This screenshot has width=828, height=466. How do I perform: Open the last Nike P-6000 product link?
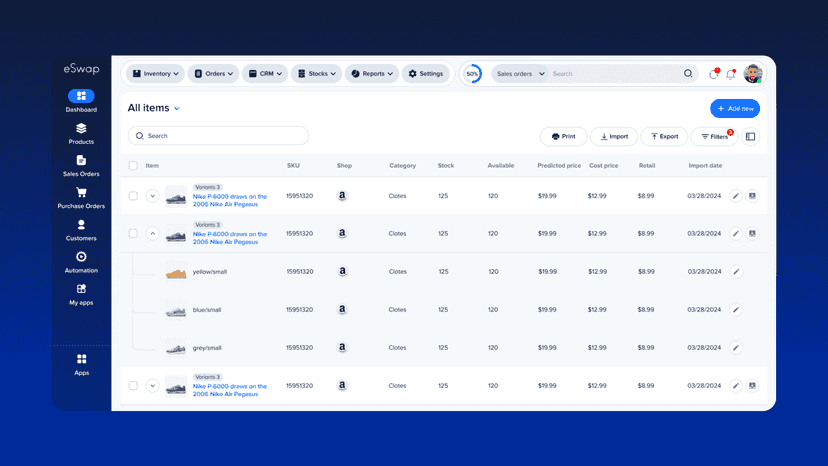coord(230,390)
